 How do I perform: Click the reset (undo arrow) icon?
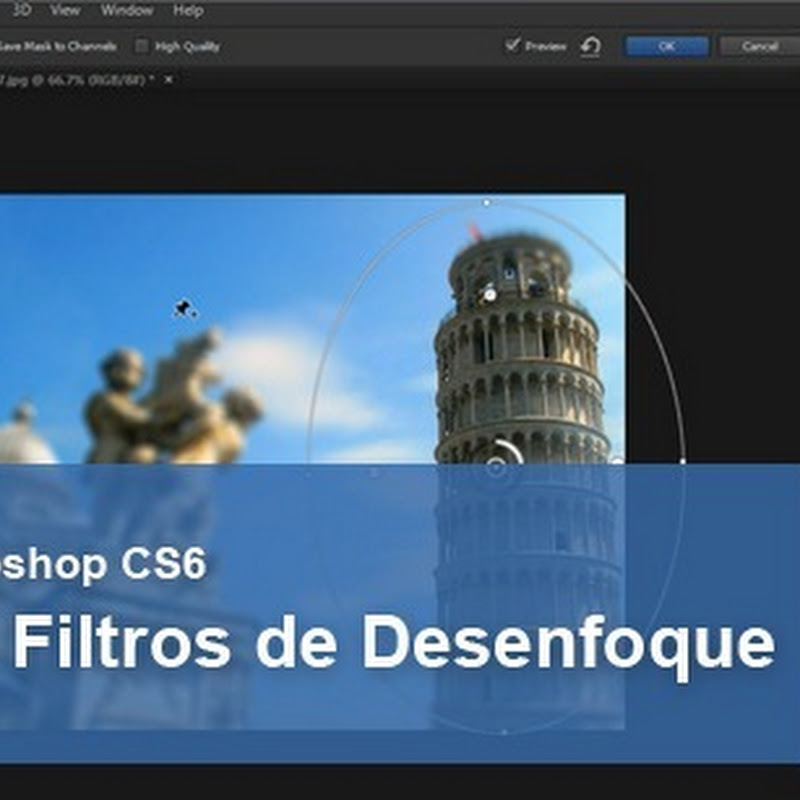click(x=590, y=46)
